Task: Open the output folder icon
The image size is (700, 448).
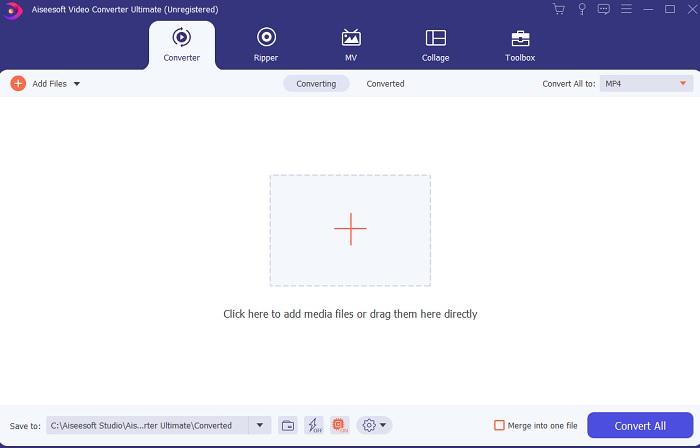Action: click(x=288, y=425)
